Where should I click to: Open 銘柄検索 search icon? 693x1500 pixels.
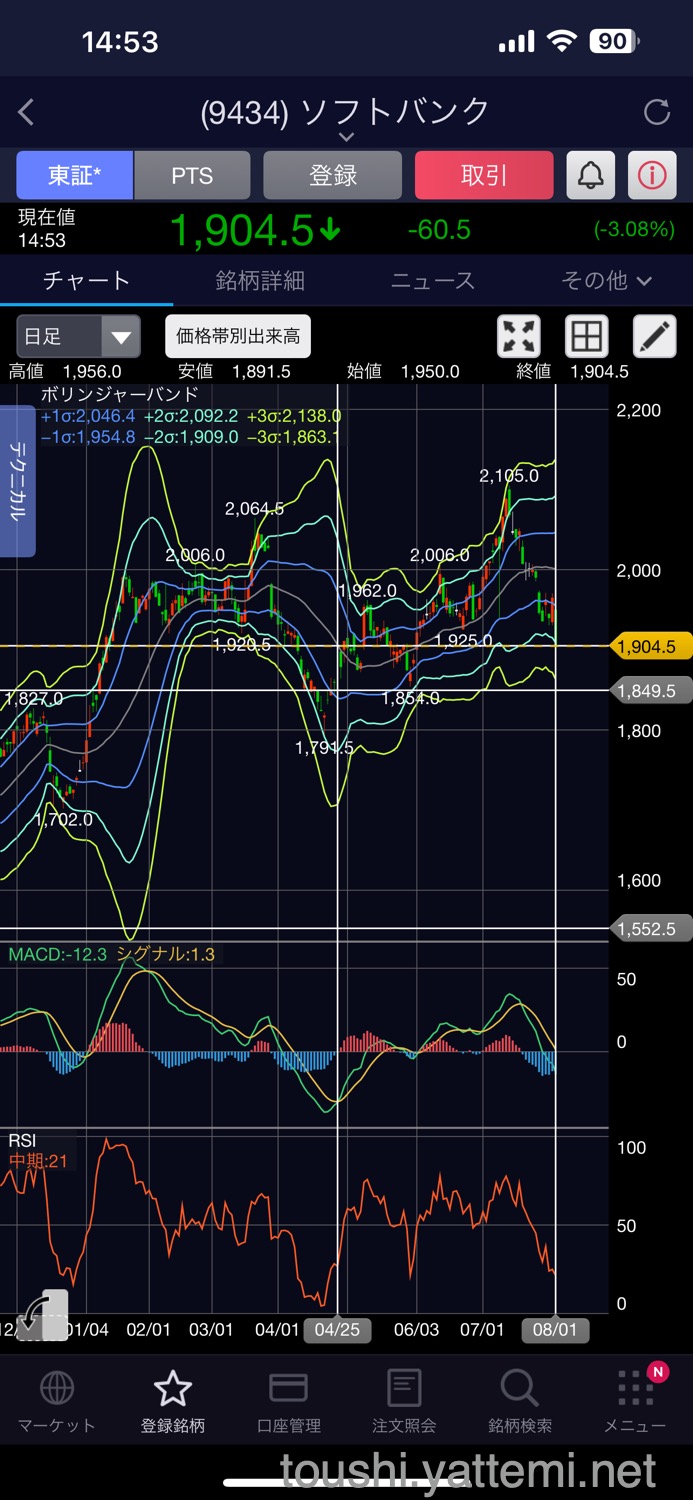click(x=519, y=1402)
